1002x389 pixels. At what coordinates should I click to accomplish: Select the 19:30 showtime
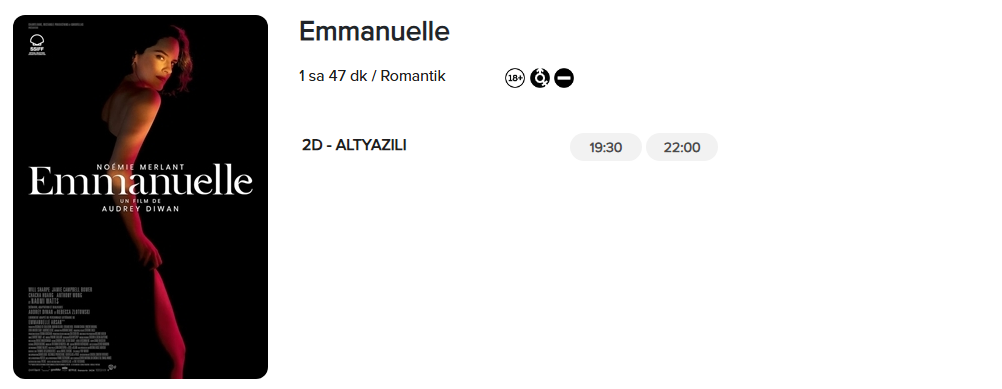(x=605, y=148)
